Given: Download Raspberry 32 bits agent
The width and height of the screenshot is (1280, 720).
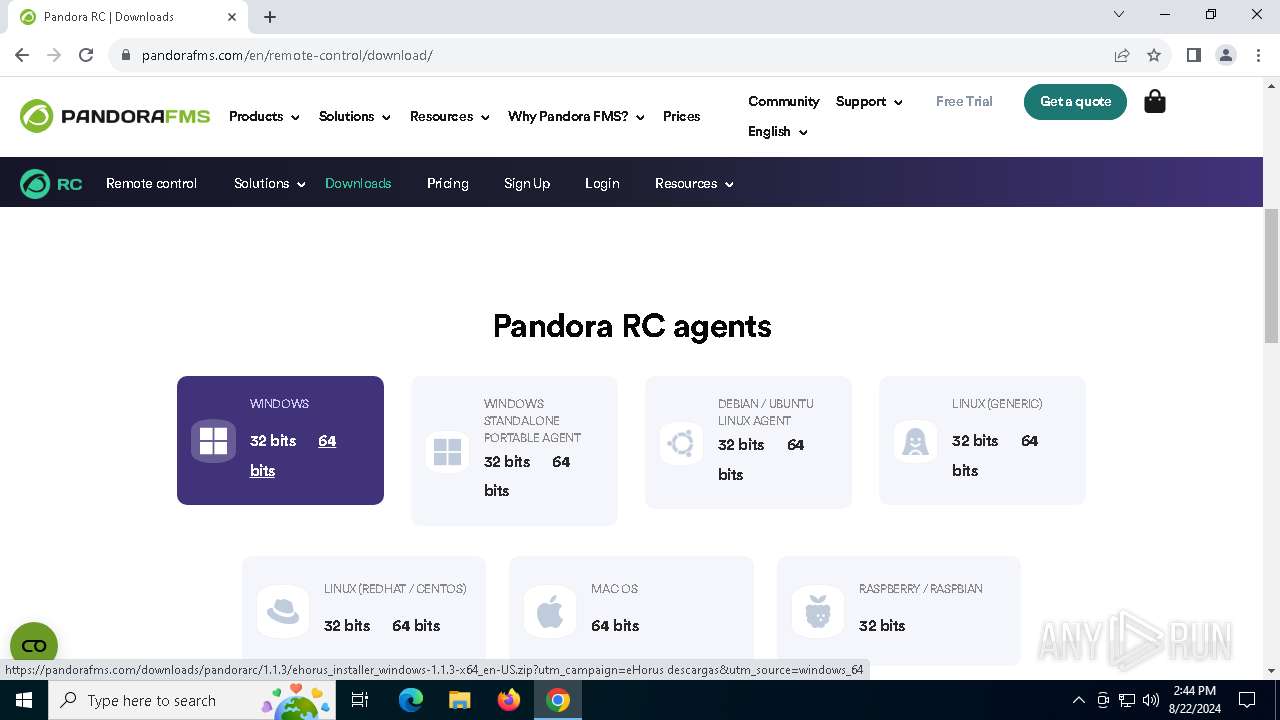Looking at the screenshot, I should 882,626.
